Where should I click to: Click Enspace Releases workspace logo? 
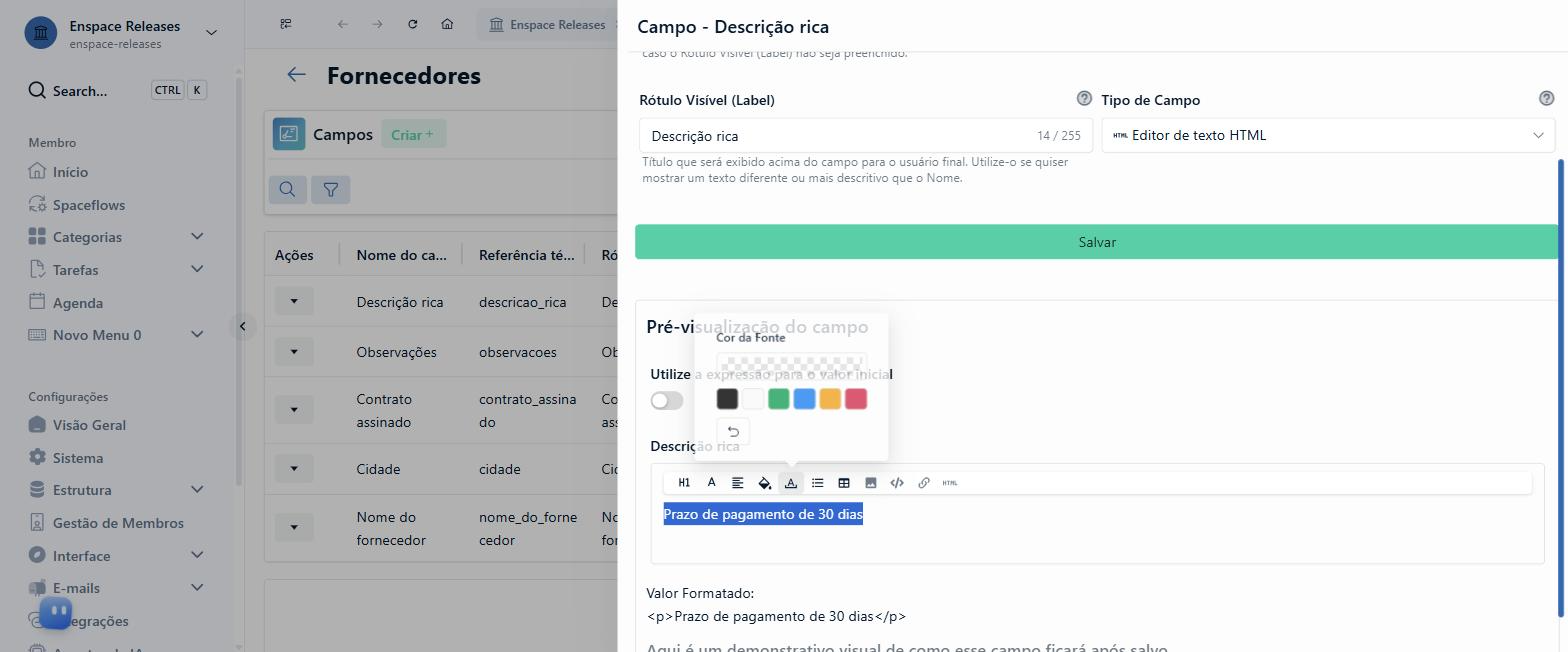pyautogui.click(x=40, y=33)
